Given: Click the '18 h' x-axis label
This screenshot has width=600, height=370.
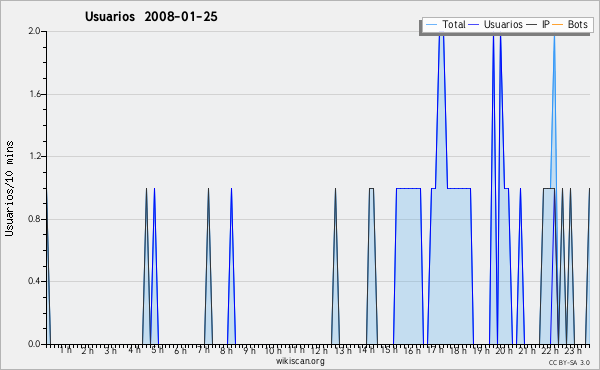Looking at the screenshot, I should pyautogui.click(x=458, y=350).
